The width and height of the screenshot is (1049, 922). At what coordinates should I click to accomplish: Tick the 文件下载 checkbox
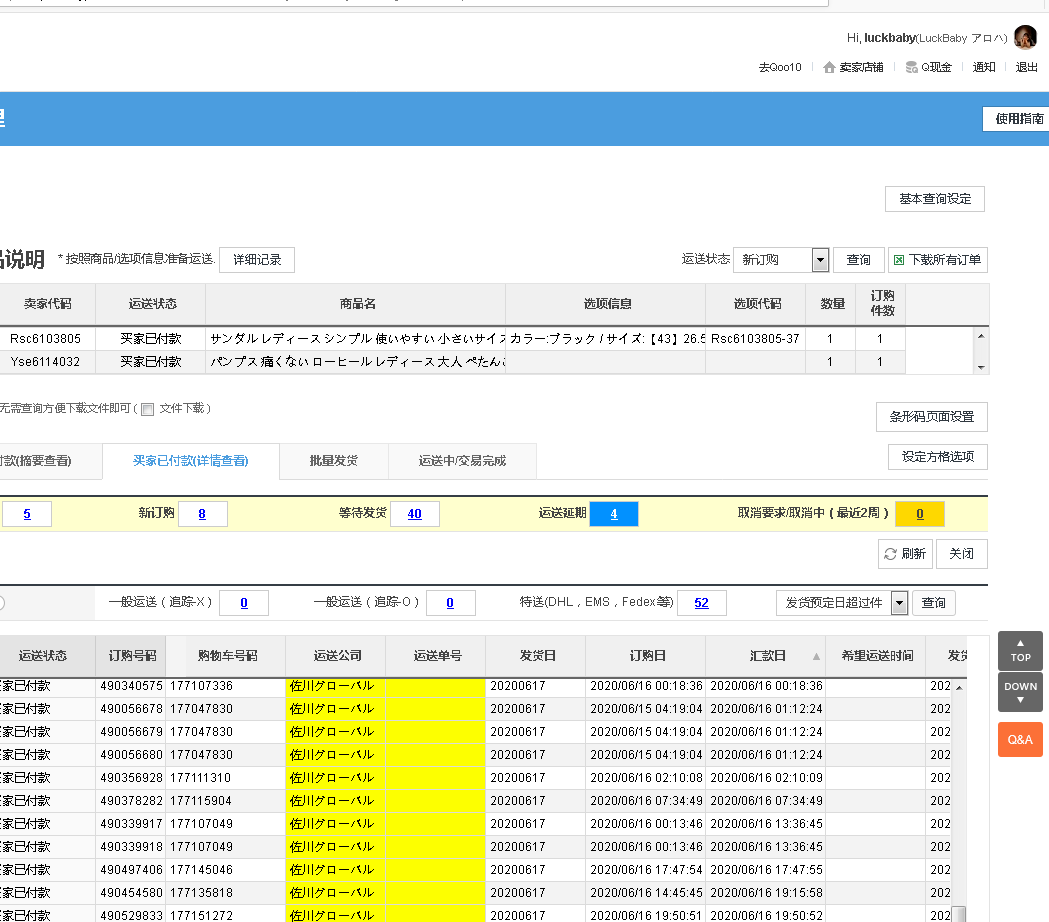147,409
